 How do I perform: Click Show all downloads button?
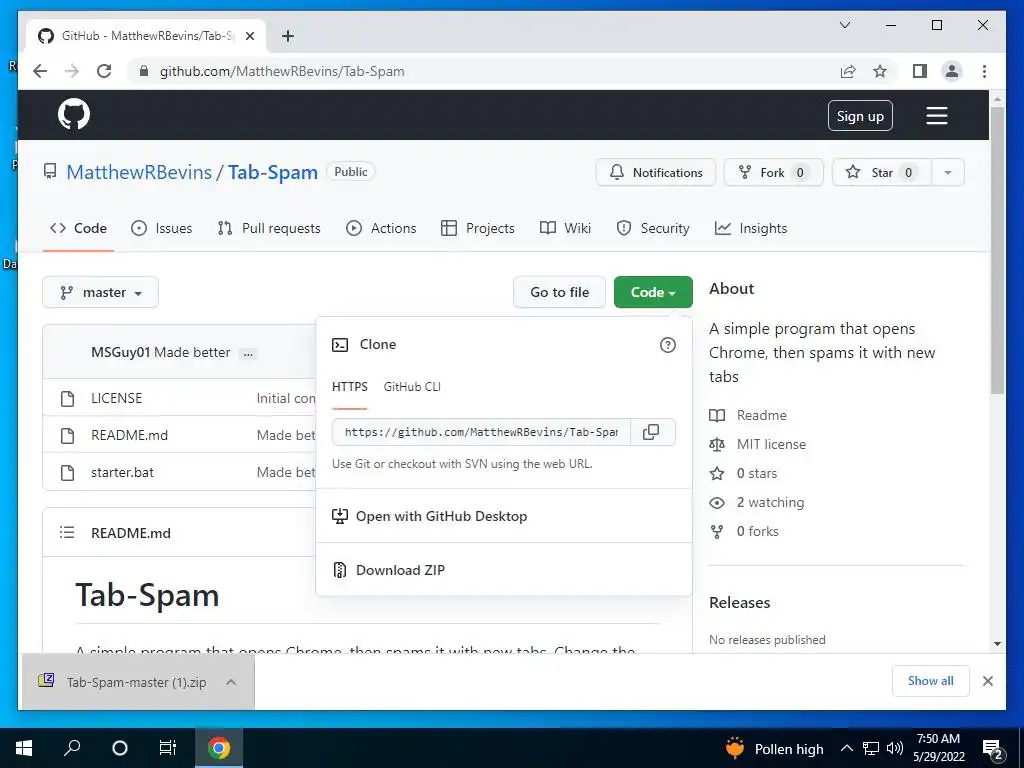[931, 681]
